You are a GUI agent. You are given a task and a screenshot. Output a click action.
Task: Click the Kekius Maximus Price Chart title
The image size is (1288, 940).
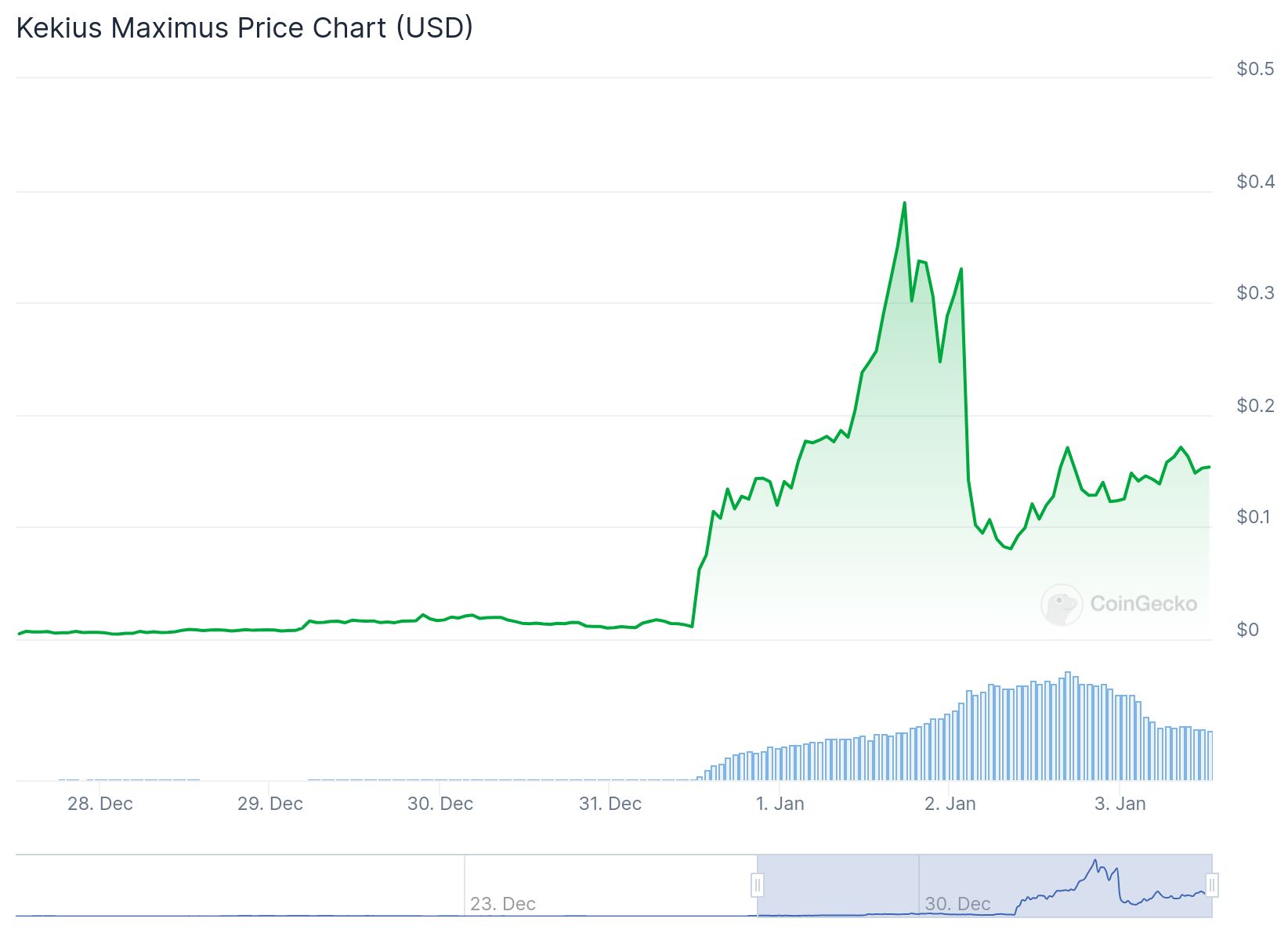coord(244,28)
